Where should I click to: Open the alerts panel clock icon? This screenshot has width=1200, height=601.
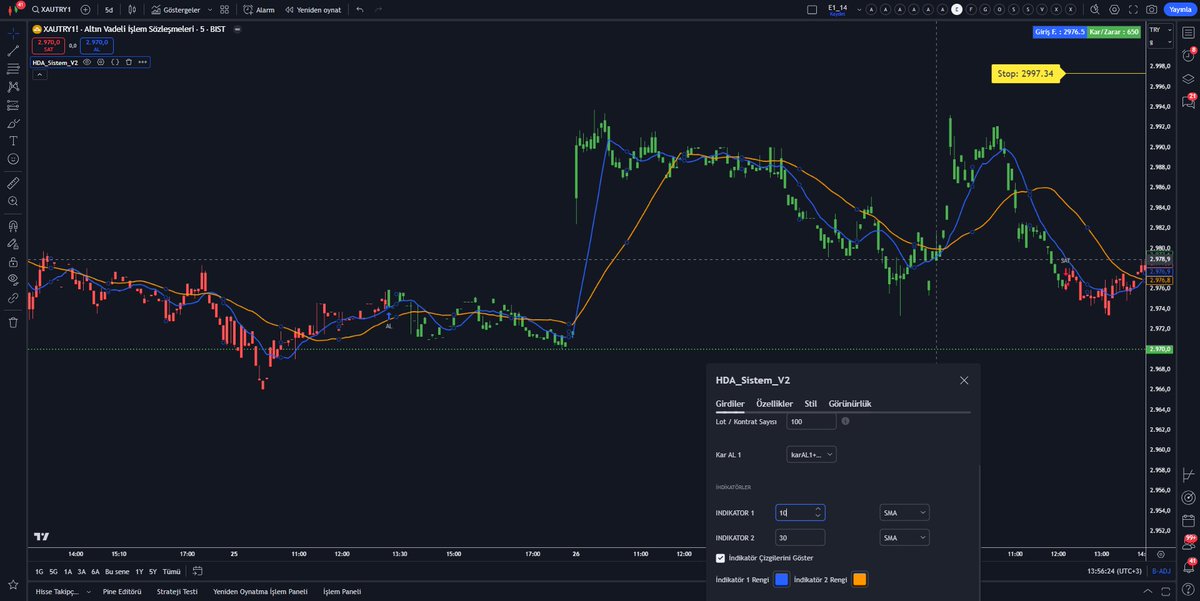tap(1190, 56)
